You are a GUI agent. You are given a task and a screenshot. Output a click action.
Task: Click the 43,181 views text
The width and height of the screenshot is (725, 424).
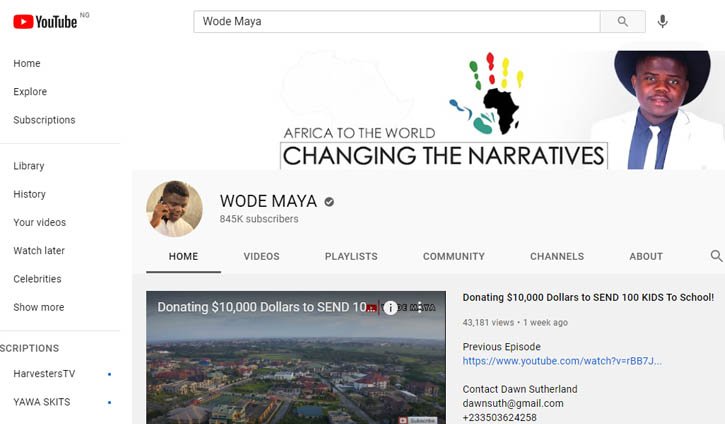488,322
